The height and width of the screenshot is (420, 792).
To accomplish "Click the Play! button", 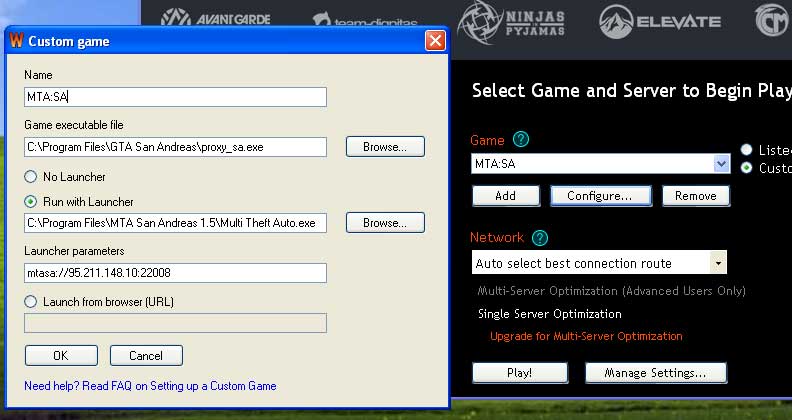I will tap(520, 373).
